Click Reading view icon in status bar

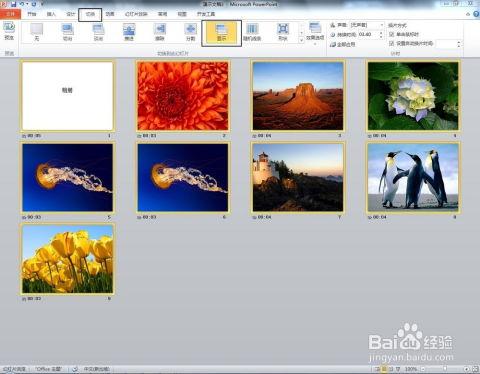point(391,369)
